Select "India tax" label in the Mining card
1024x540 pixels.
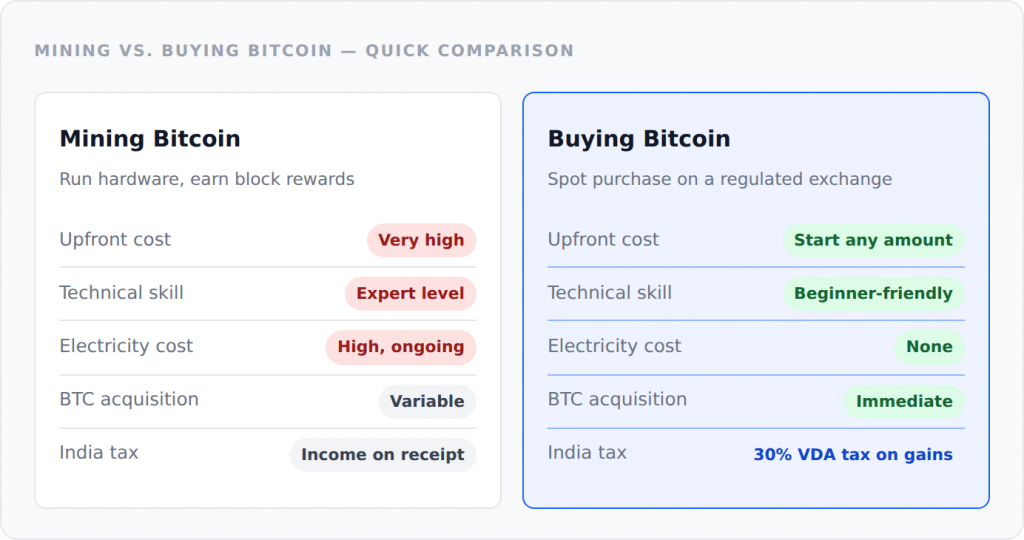(x=99, y=452)
